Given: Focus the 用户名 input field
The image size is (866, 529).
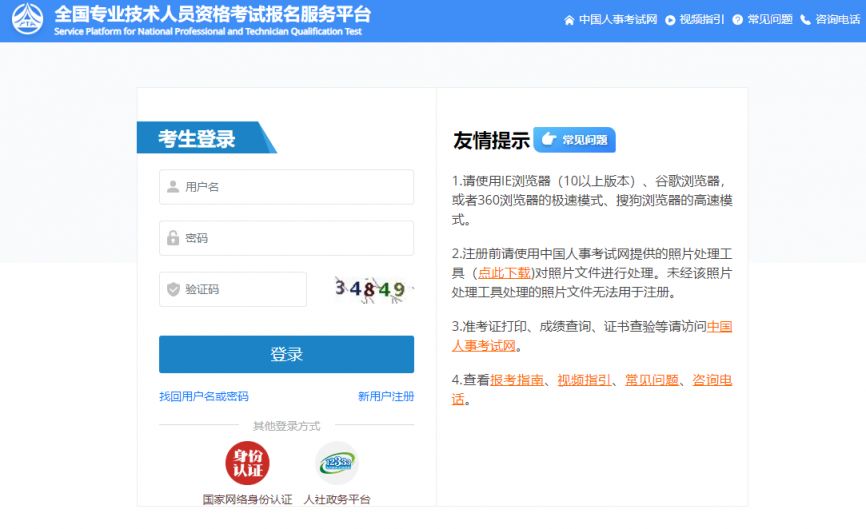Looking at the screenshot, I should coord(286,187).
